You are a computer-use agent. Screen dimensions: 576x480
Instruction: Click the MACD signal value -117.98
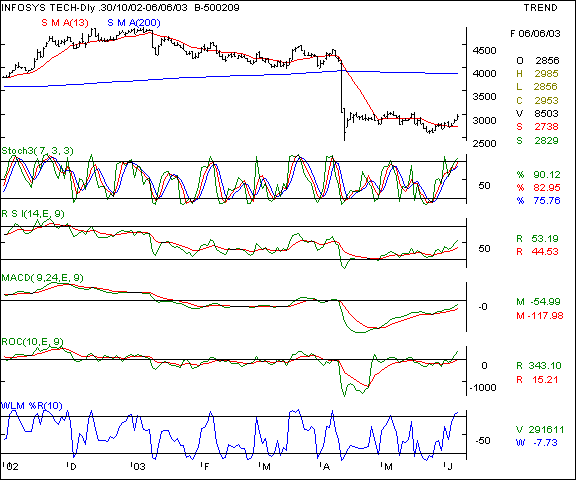546,316
